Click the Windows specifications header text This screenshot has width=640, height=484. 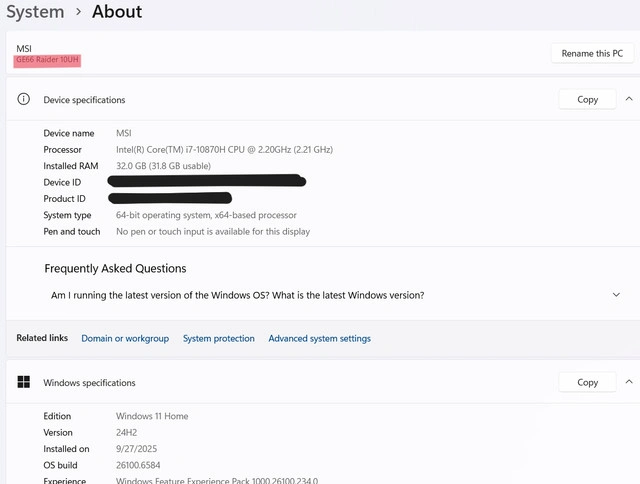(x=89, y=383)
